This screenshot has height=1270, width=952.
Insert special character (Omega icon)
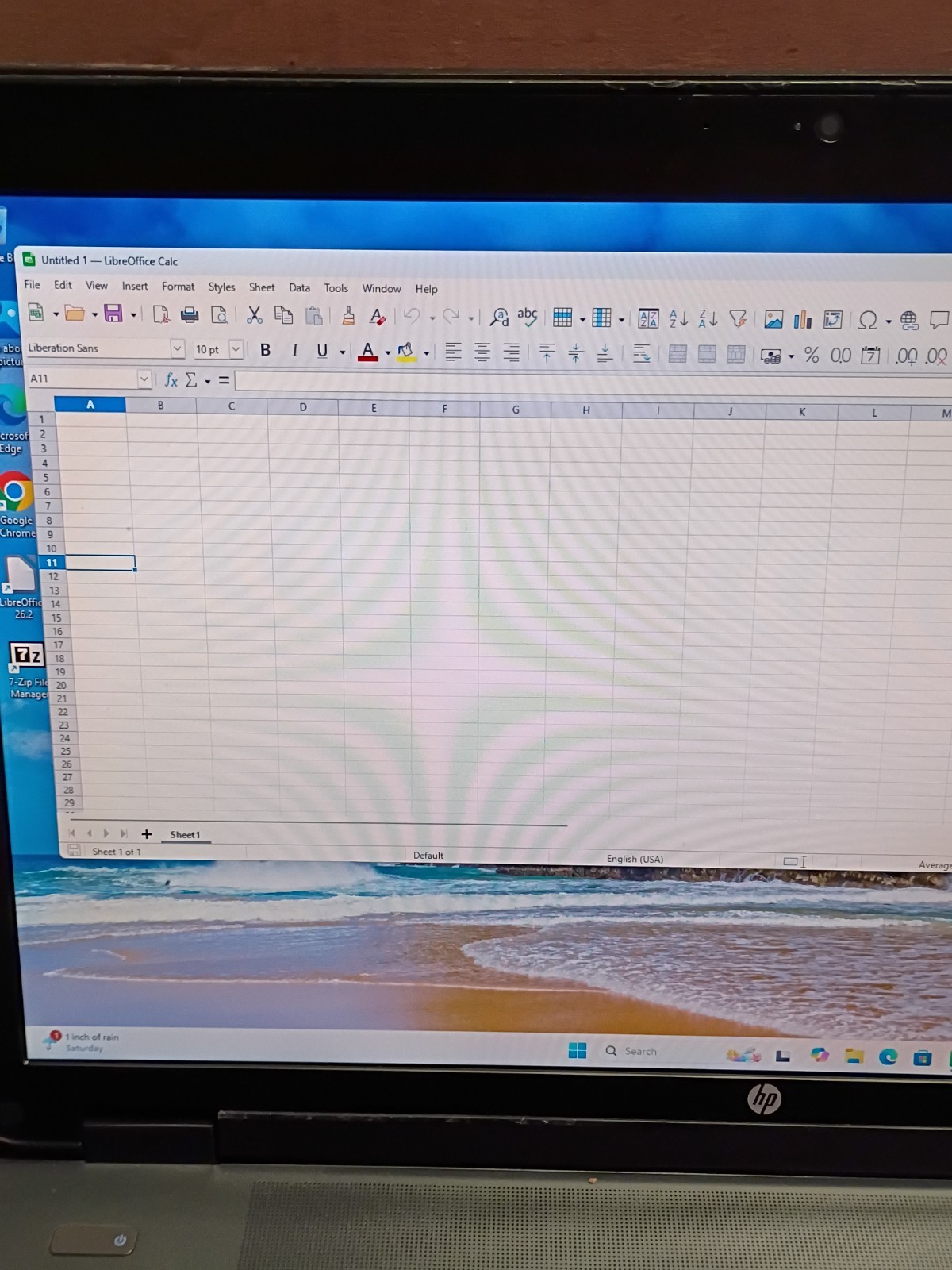tap(868, 321)
